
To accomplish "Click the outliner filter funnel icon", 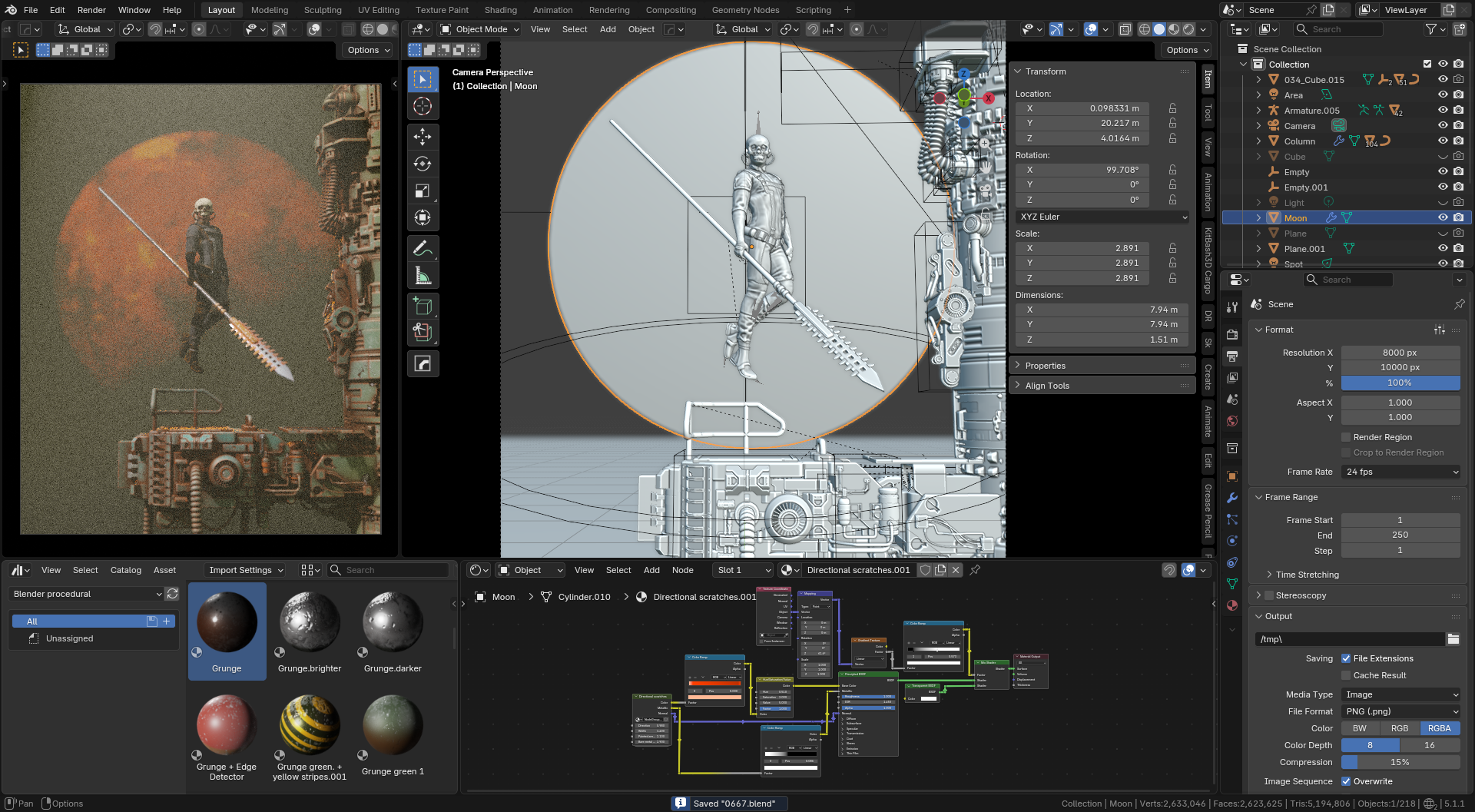I will tap(1430, 29).
